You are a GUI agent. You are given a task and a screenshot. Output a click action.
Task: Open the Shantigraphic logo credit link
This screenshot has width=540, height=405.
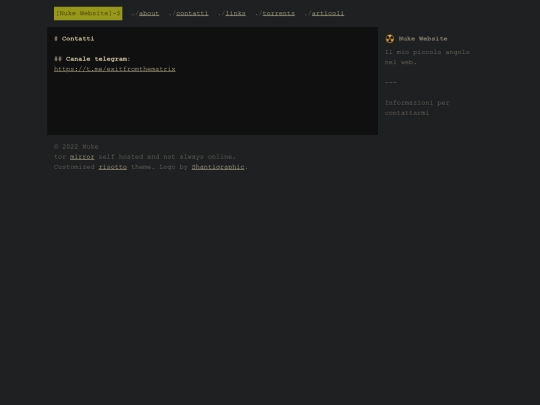(218, 167)
